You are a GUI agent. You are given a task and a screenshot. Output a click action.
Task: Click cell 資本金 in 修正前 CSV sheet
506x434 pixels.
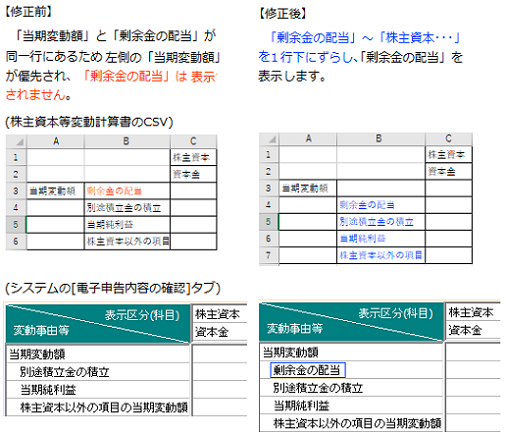pyautogui.click(x=193, y=174)
